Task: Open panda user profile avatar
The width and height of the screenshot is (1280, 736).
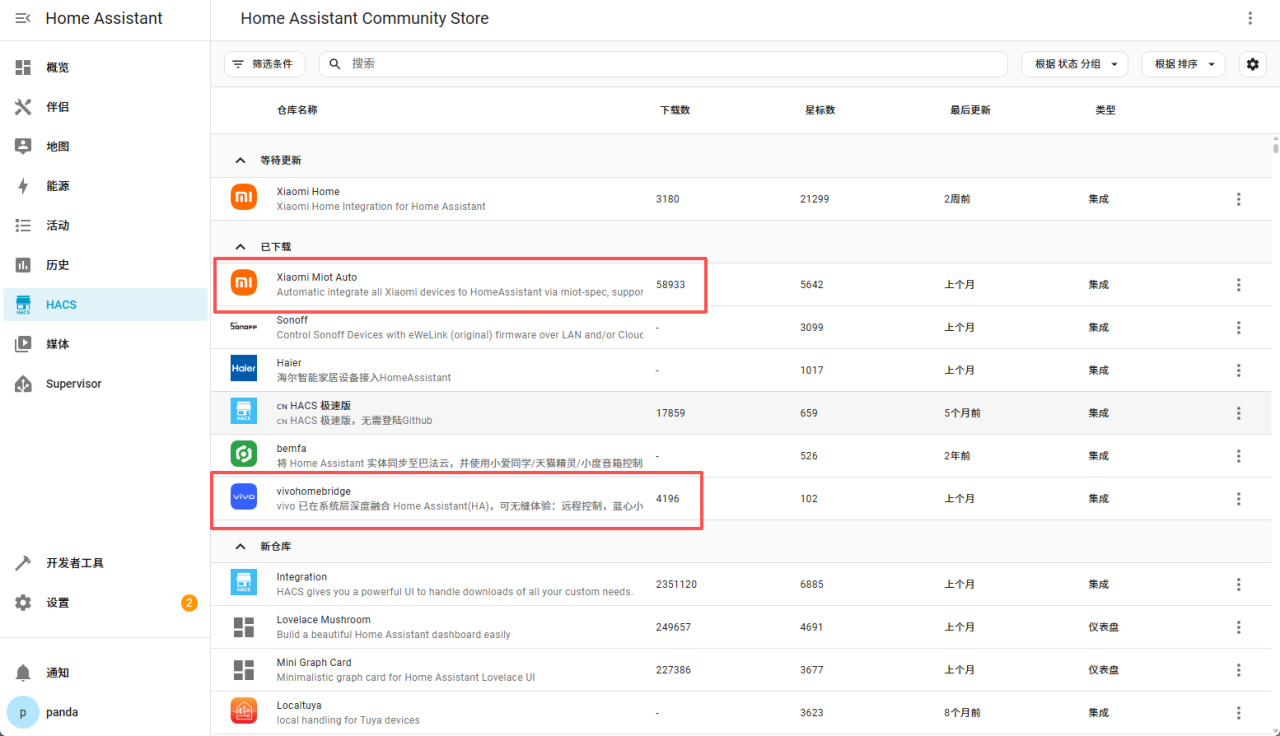Action: [23, 712]
